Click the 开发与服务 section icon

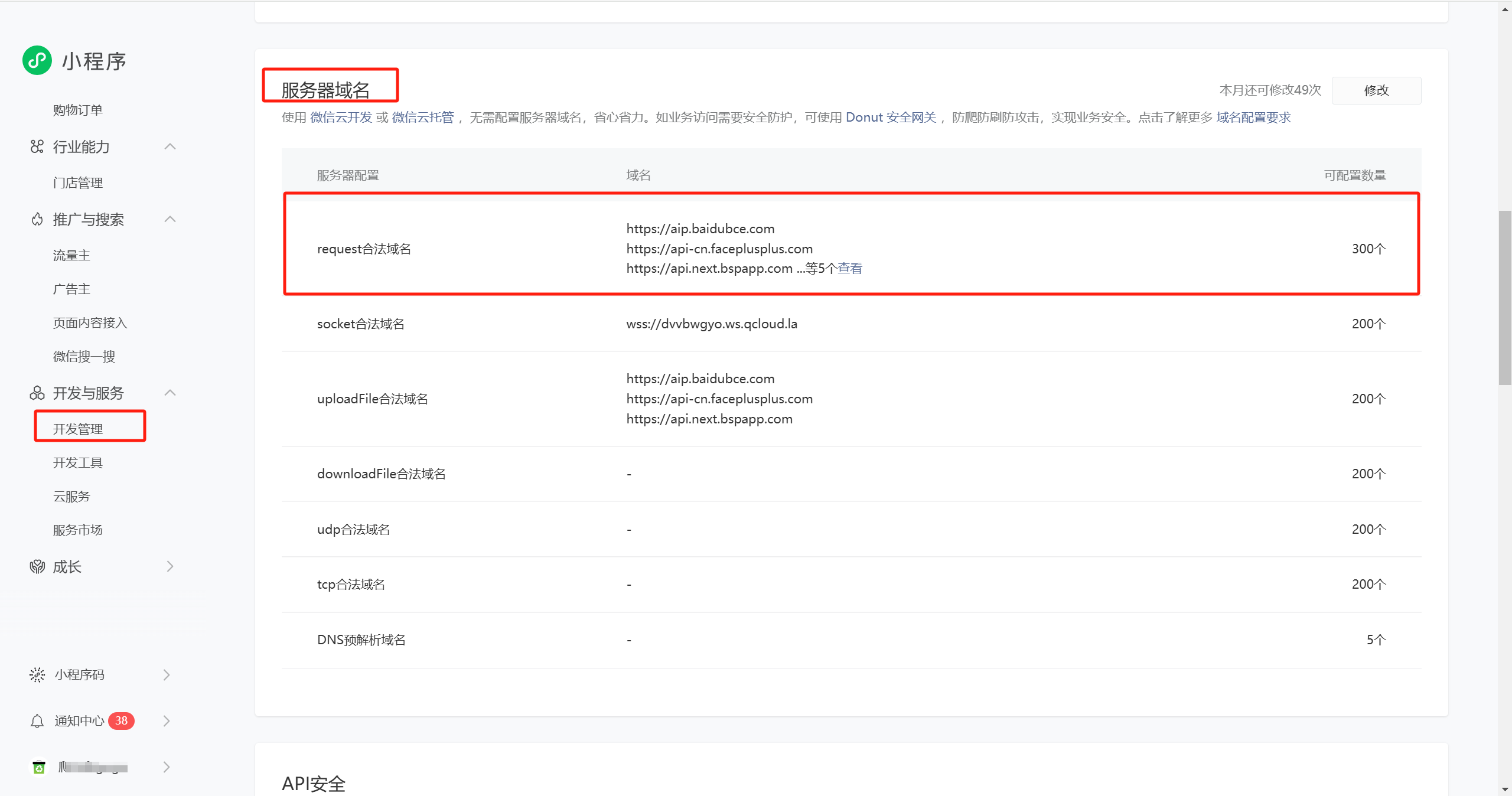[x=37, y=393]
